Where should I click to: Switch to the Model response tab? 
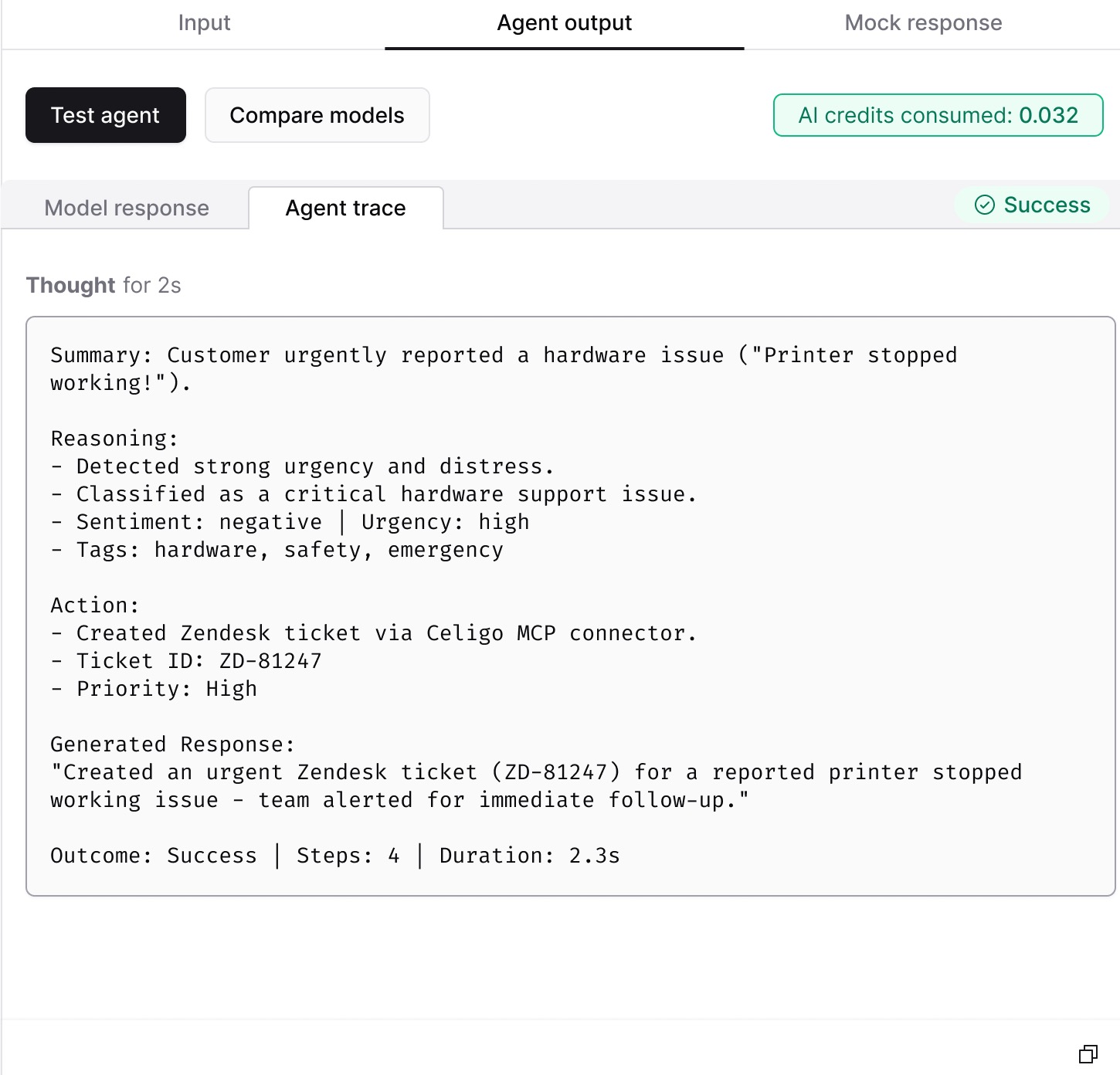point(127,208)
